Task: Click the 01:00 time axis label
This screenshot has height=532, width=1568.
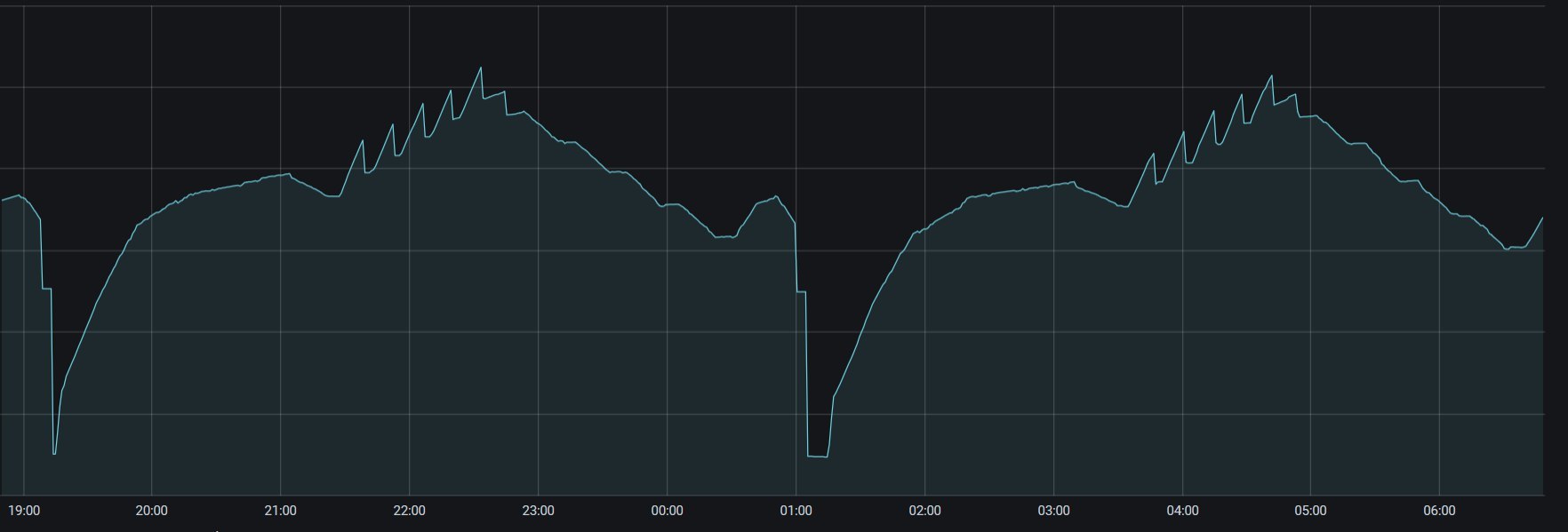Action: [x=796, y=511]
